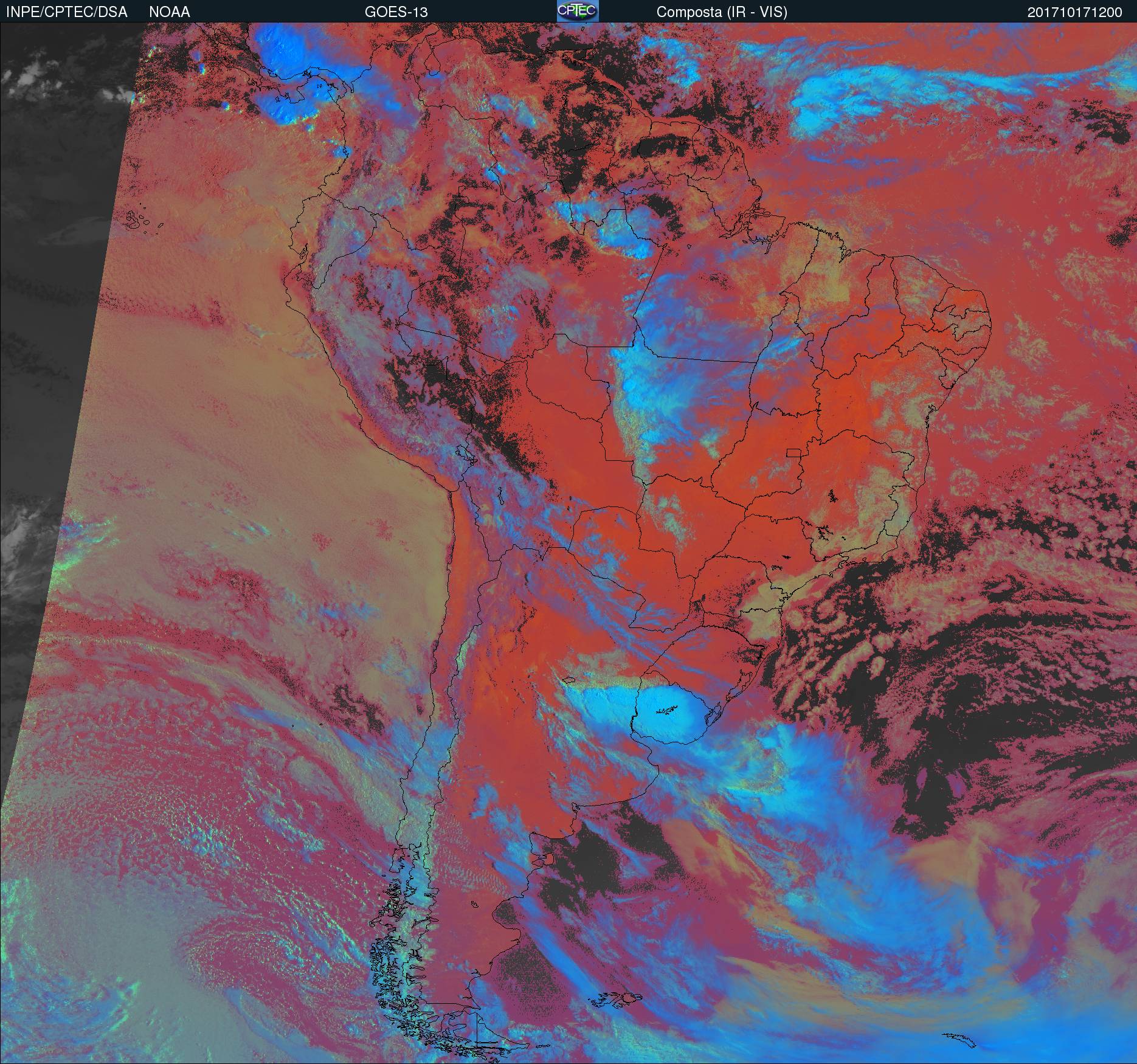Select the GOES-13 satellite label

pyautogui.click(x=396, y=12)
